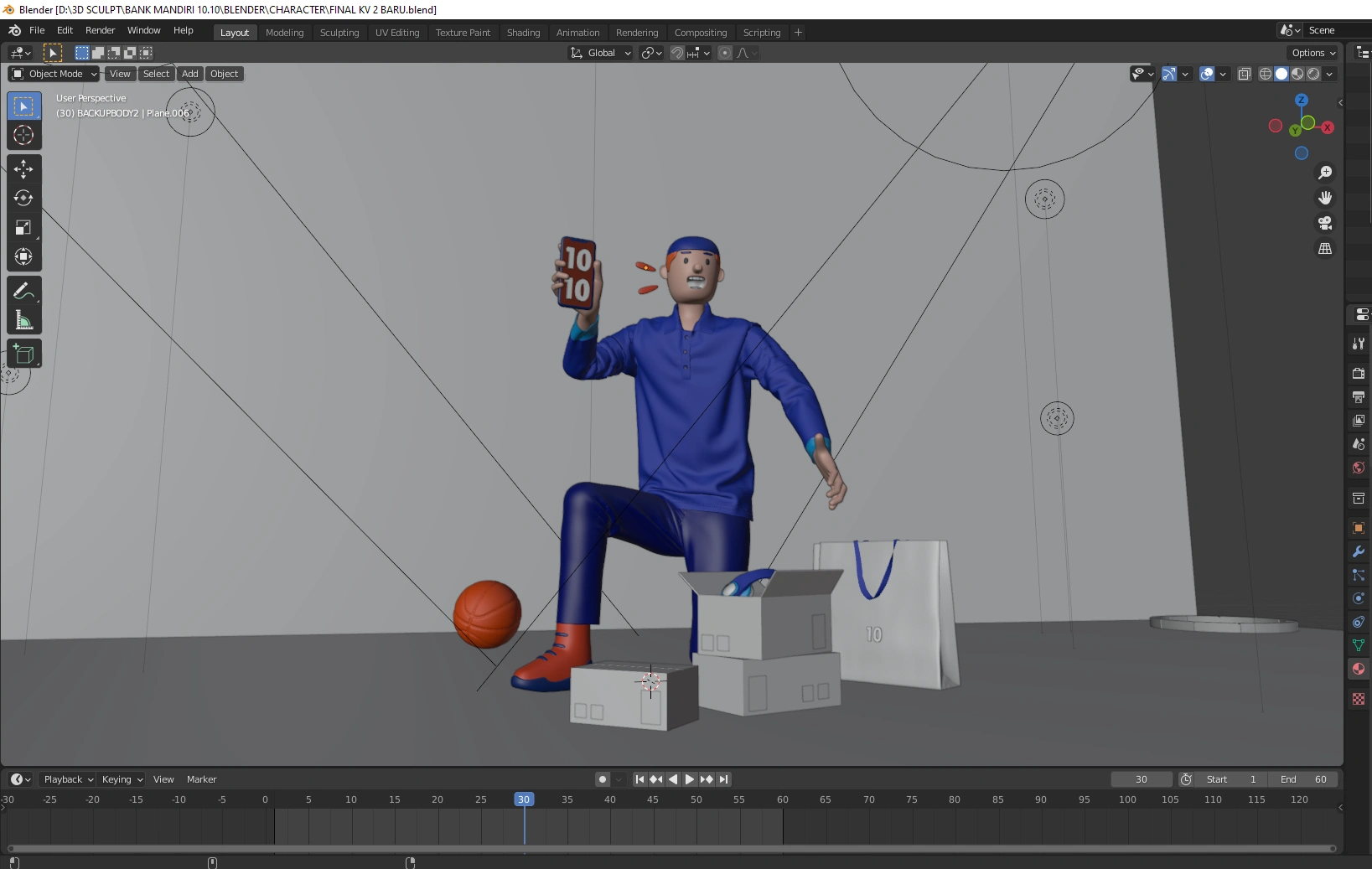Viewport: 1372px width, 869px height.
Task: Expand the viewport shading options arrow
Action: click(1329, 74)
